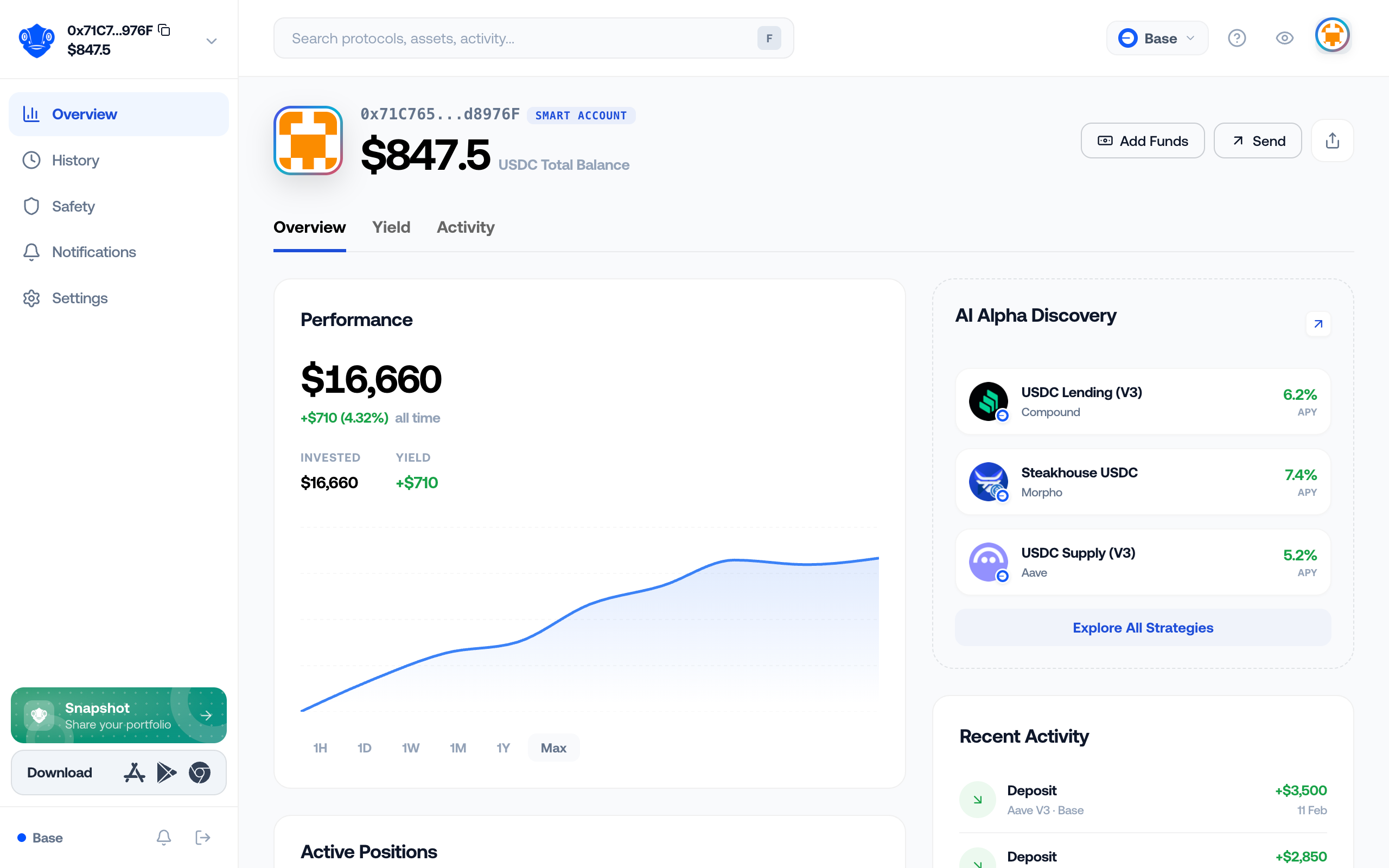Image resolution: width=1389 pixels, height=868 pixels.
Task: Click the 5.2% APY value
Action: [x=1299, y=556]
